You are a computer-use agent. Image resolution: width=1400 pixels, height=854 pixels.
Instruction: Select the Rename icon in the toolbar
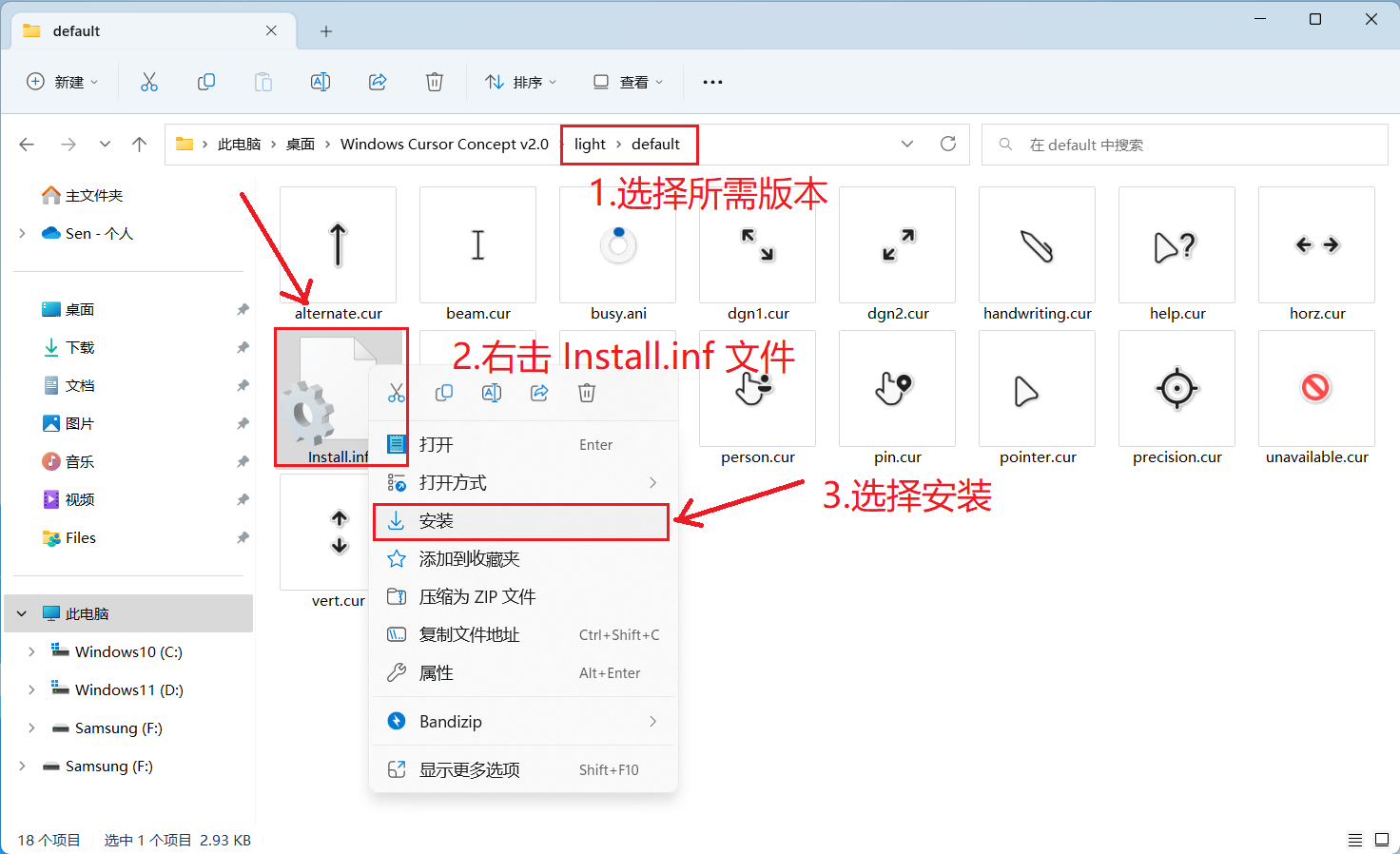click(x=321, y=82)
